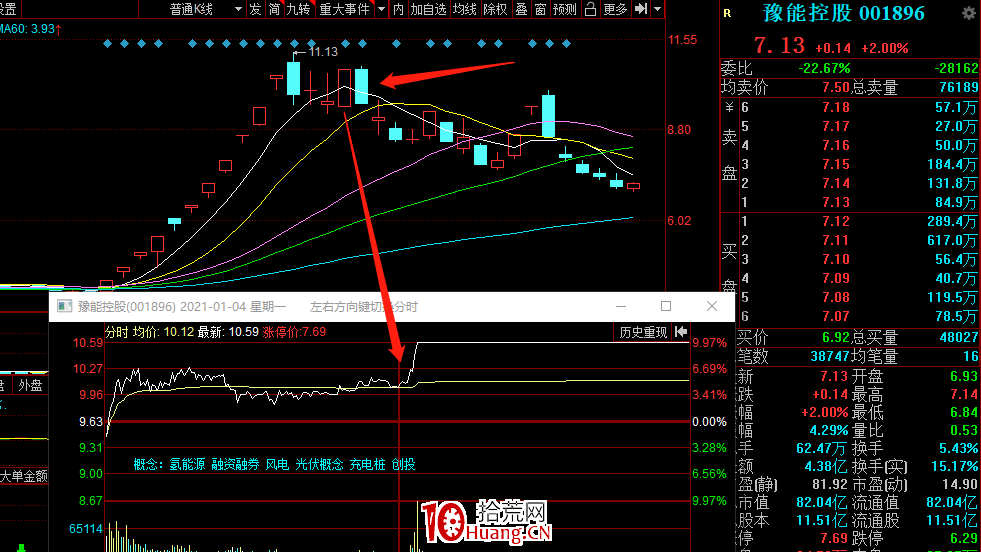Expand the arrow next to 重大事件
Image resolution: width=981 pixels, height=552 pixels.
tap(382, 9)
